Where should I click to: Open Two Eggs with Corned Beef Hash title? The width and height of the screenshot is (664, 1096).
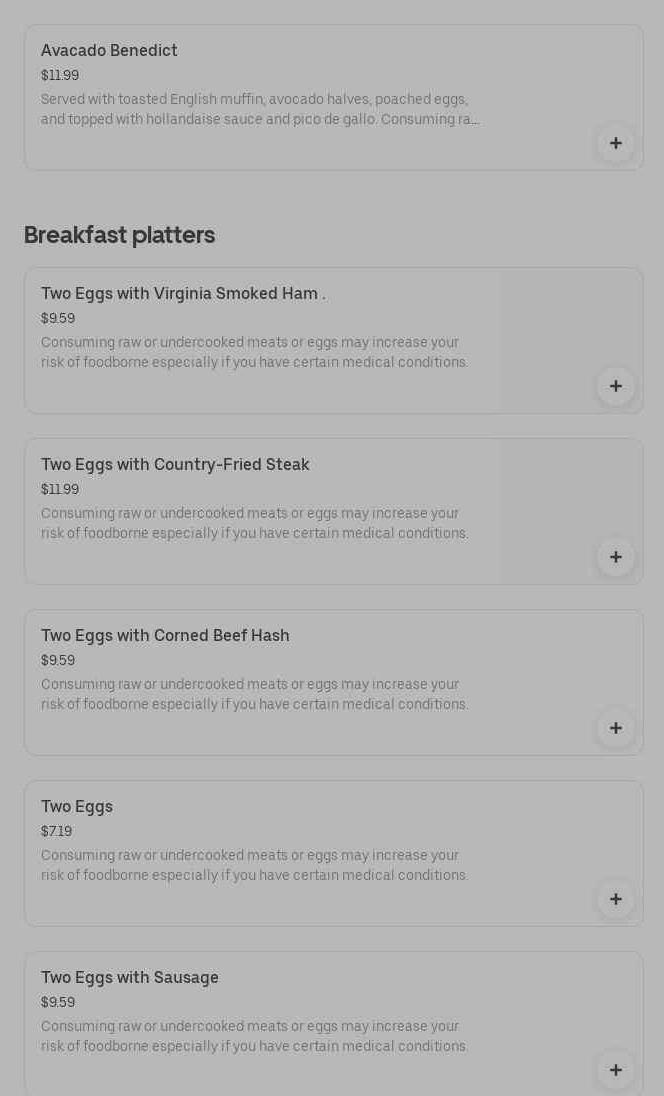165,635
